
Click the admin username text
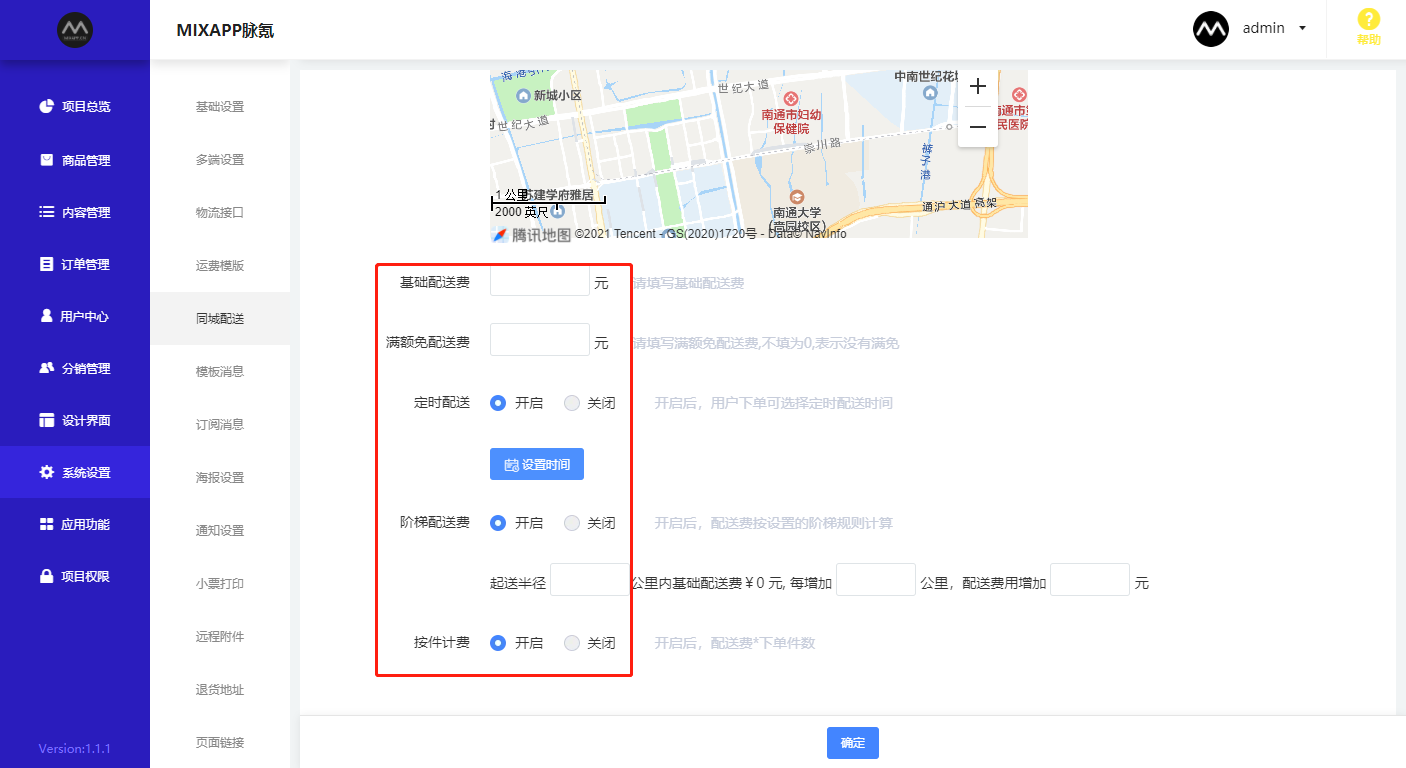click(1264, 29)
